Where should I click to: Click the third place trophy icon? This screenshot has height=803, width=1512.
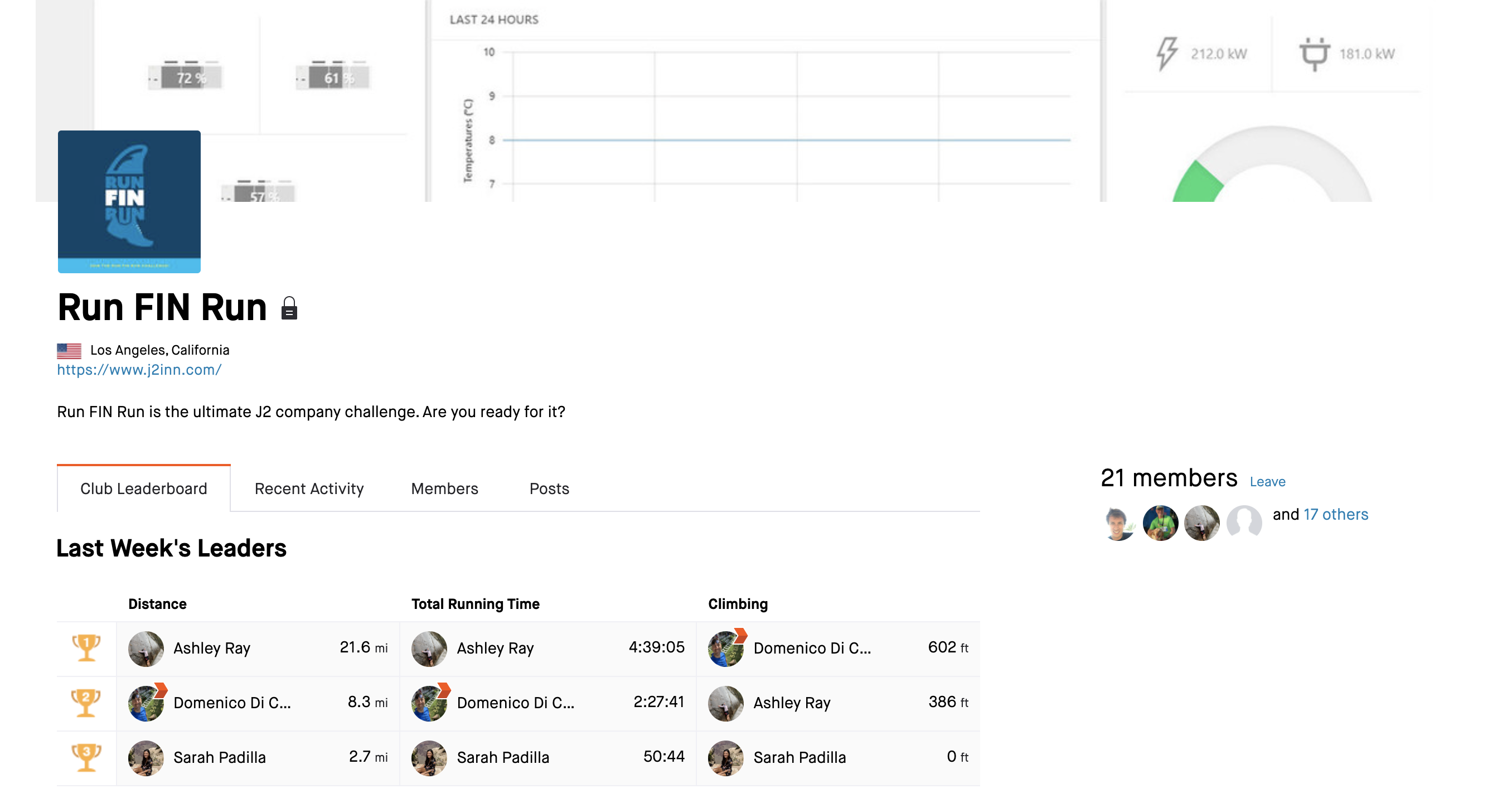tap(86, 757)
